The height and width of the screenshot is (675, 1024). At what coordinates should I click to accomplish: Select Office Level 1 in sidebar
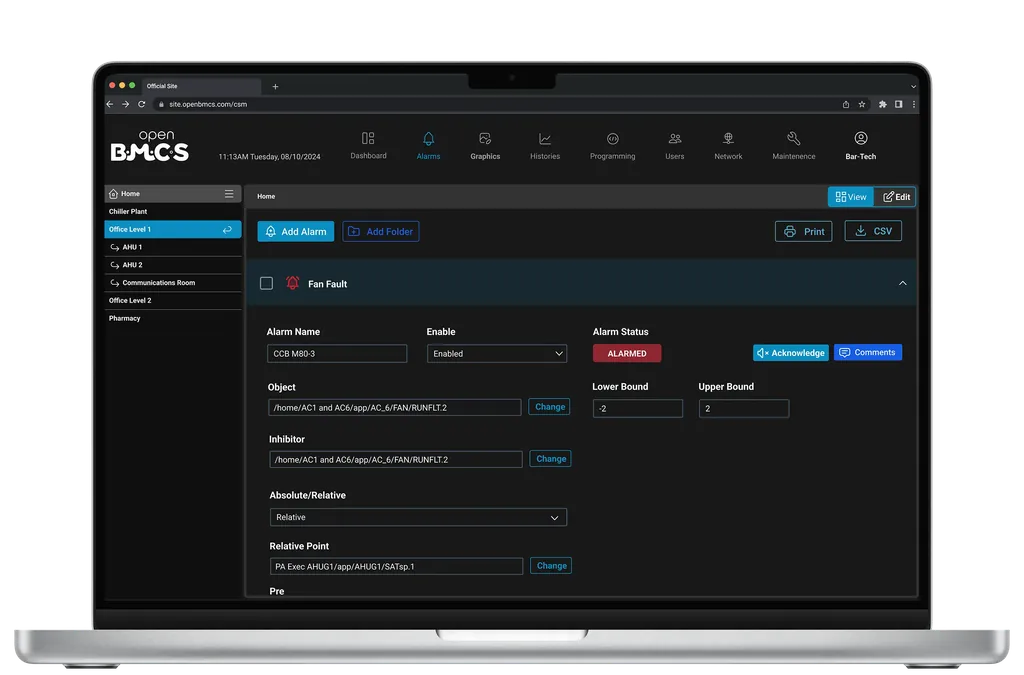[x=173, y=229]
